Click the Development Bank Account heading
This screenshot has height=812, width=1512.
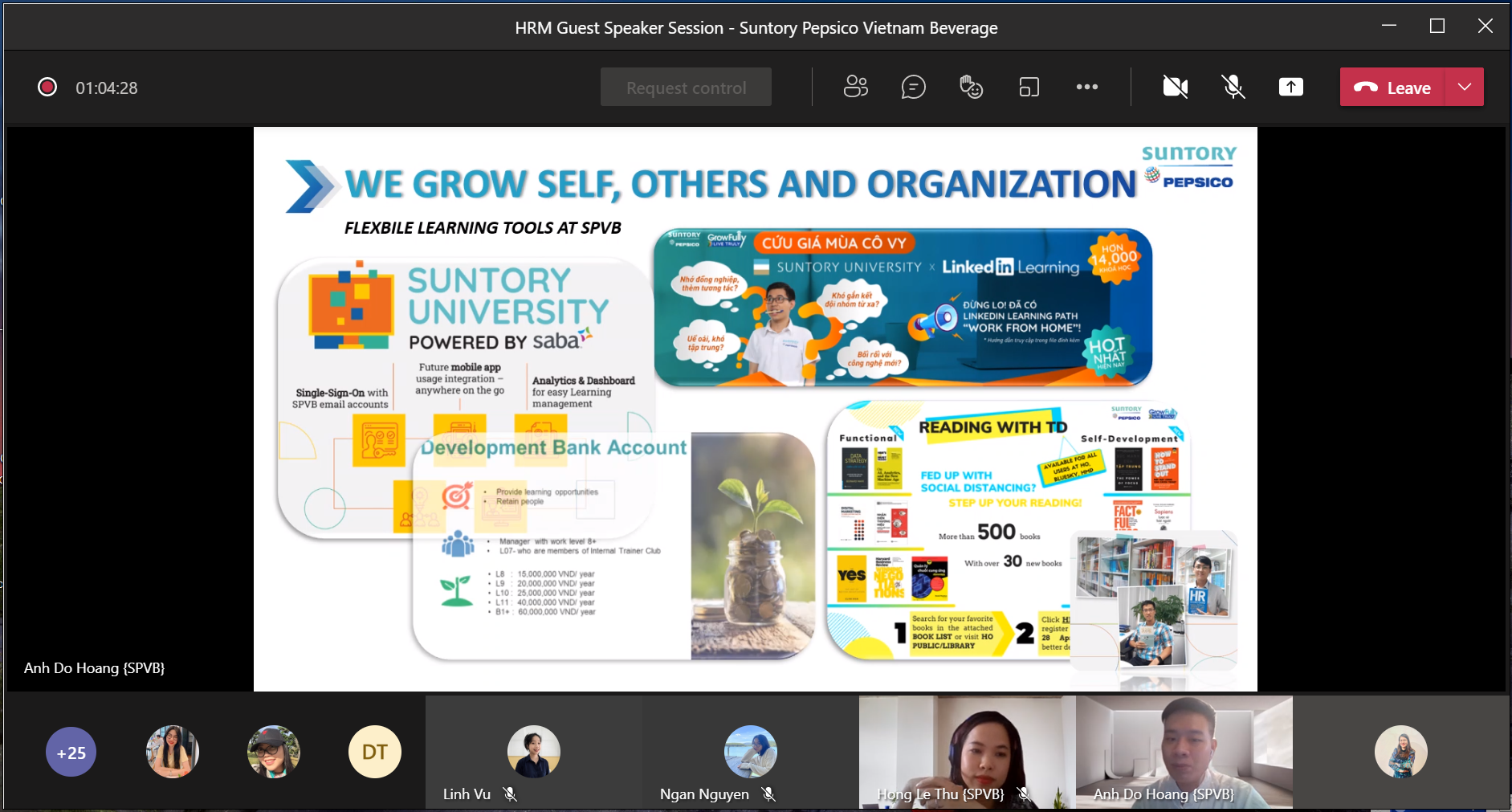point(554,447)
